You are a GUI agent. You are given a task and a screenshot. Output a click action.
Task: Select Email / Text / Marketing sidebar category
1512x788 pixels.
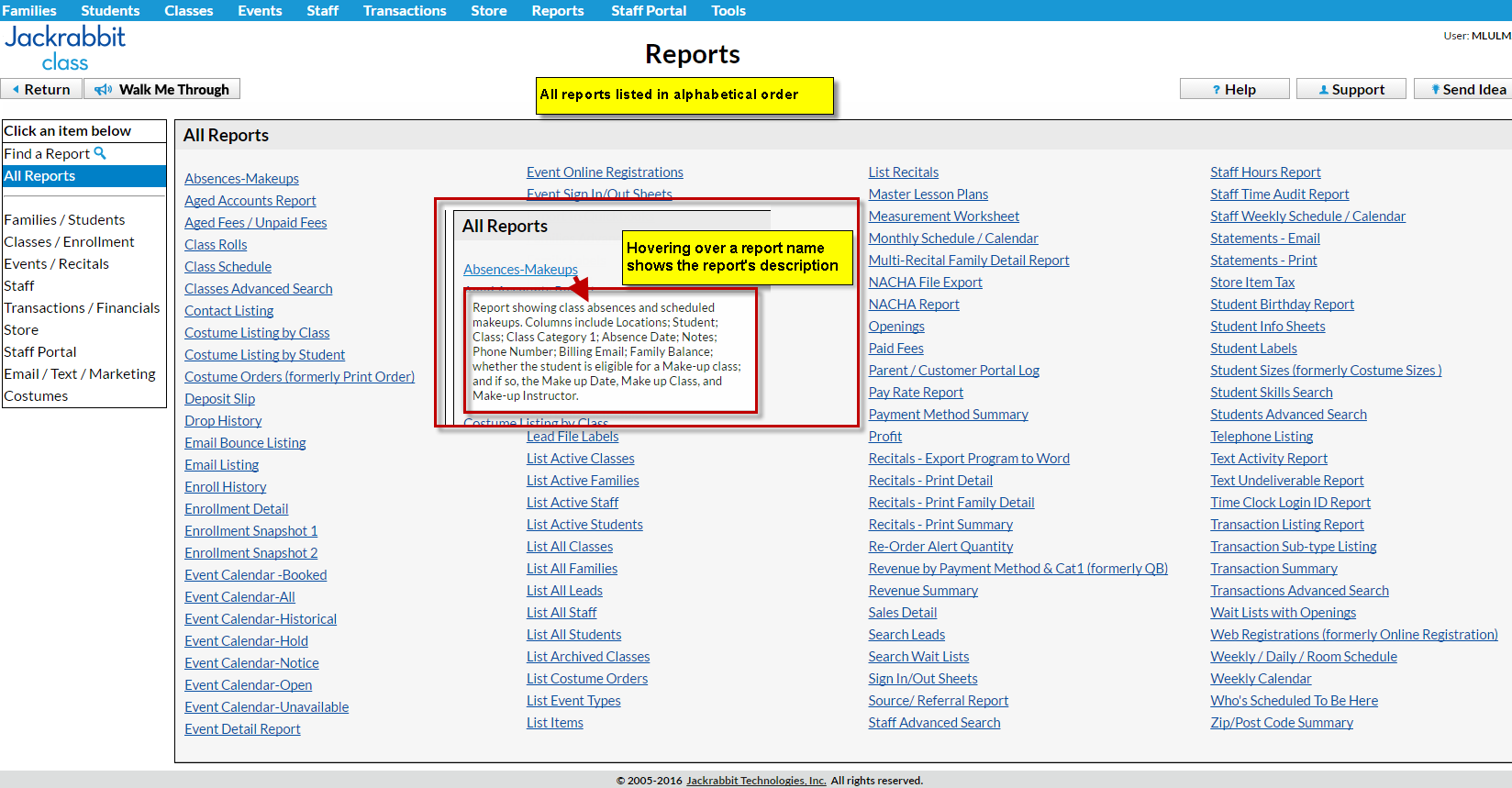[80, 374]
